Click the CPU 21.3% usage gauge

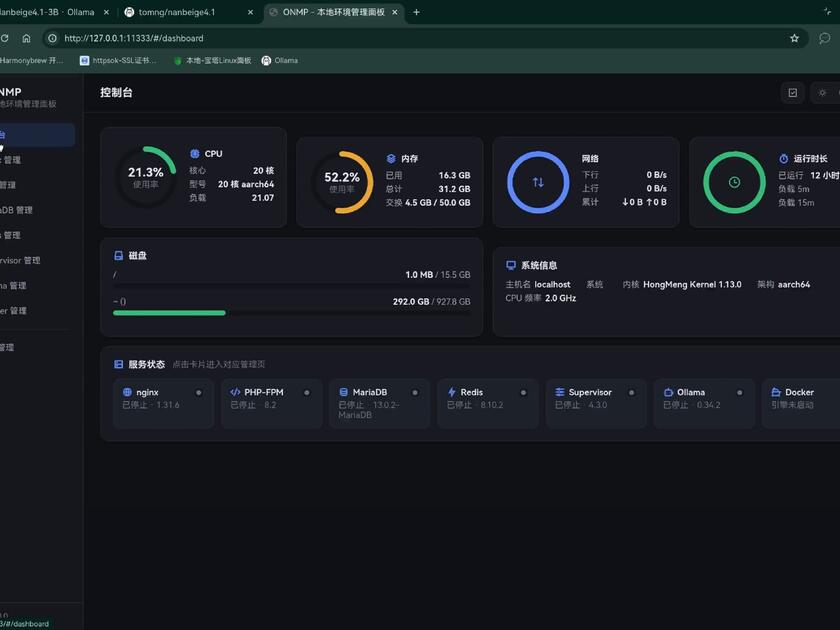pyautogui.click(x=146, y=177)
